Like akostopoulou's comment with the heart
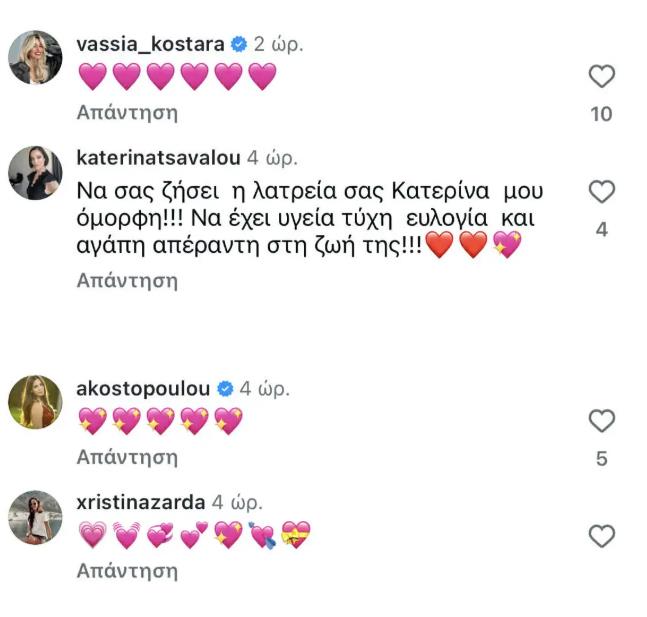Viewport: 647px width, 617px height. pyautogui.click(x=601, y=421)
